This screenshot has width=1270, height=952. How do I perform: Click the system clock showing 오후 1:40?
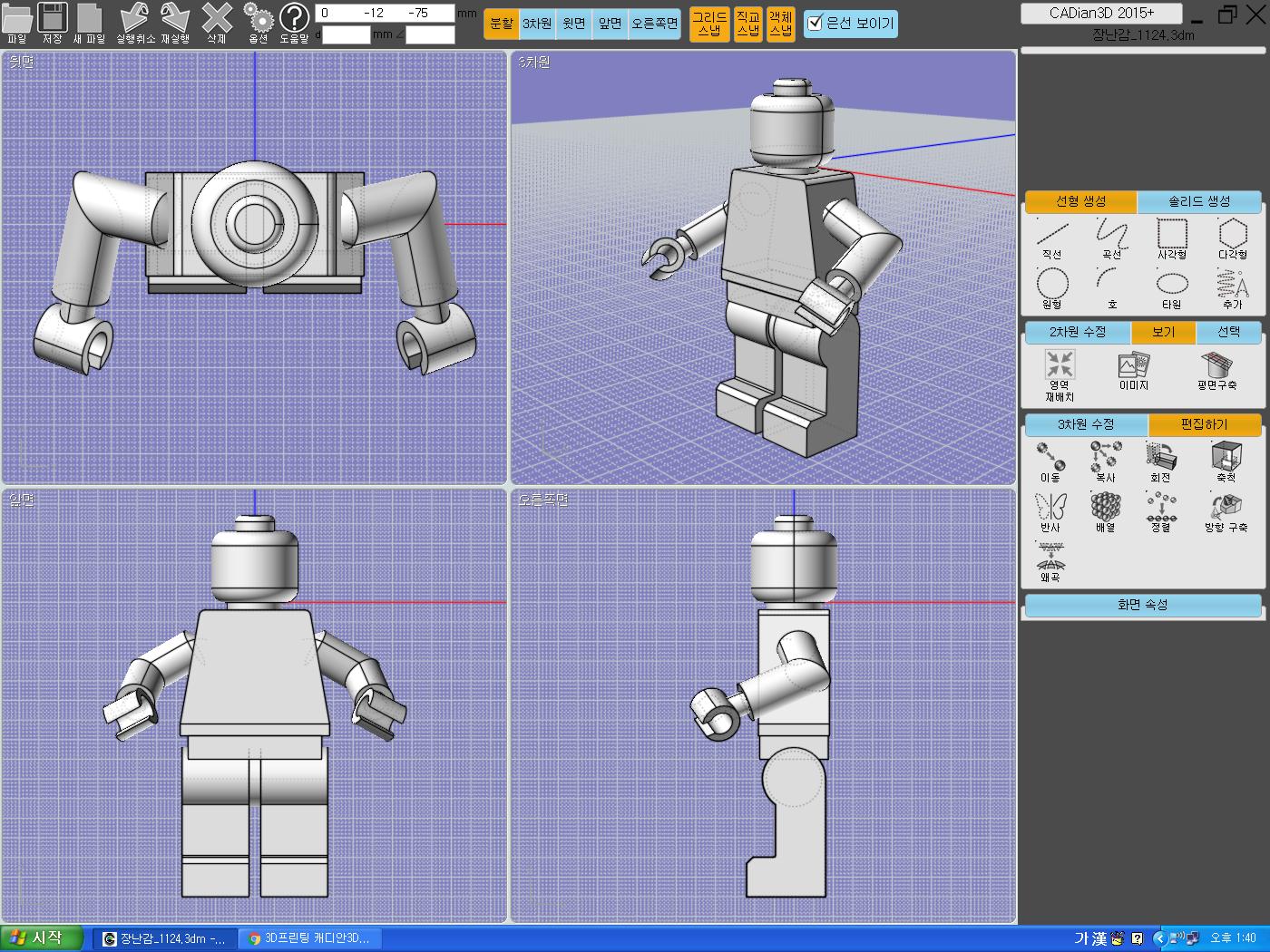click(x=1233, y=939)
